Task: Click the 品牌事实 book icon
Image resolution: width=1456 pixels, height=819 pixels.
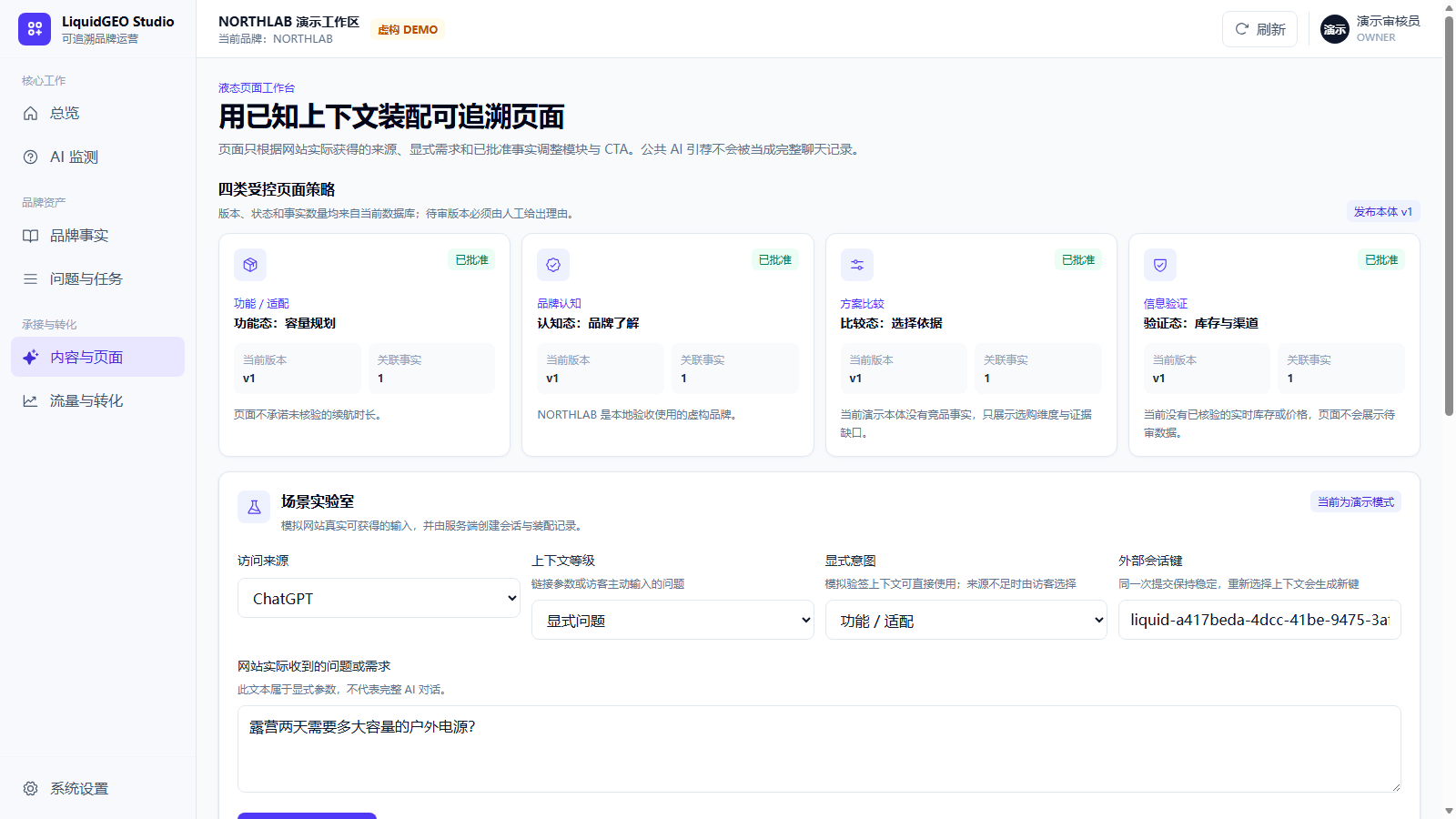Action: pos(30,236)
